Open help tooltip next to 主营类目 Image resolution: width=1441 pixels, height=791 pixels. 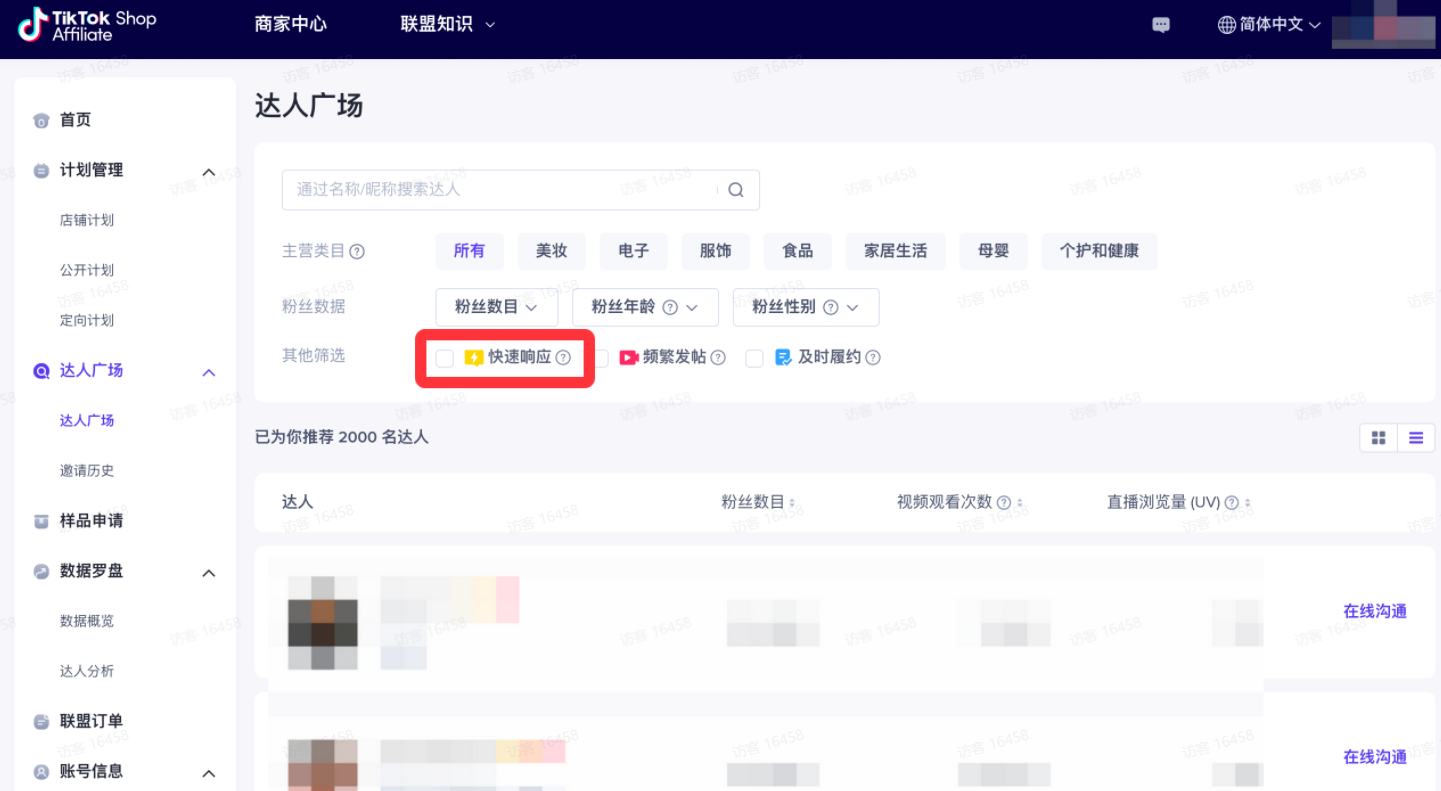click(x=357, y=252)
